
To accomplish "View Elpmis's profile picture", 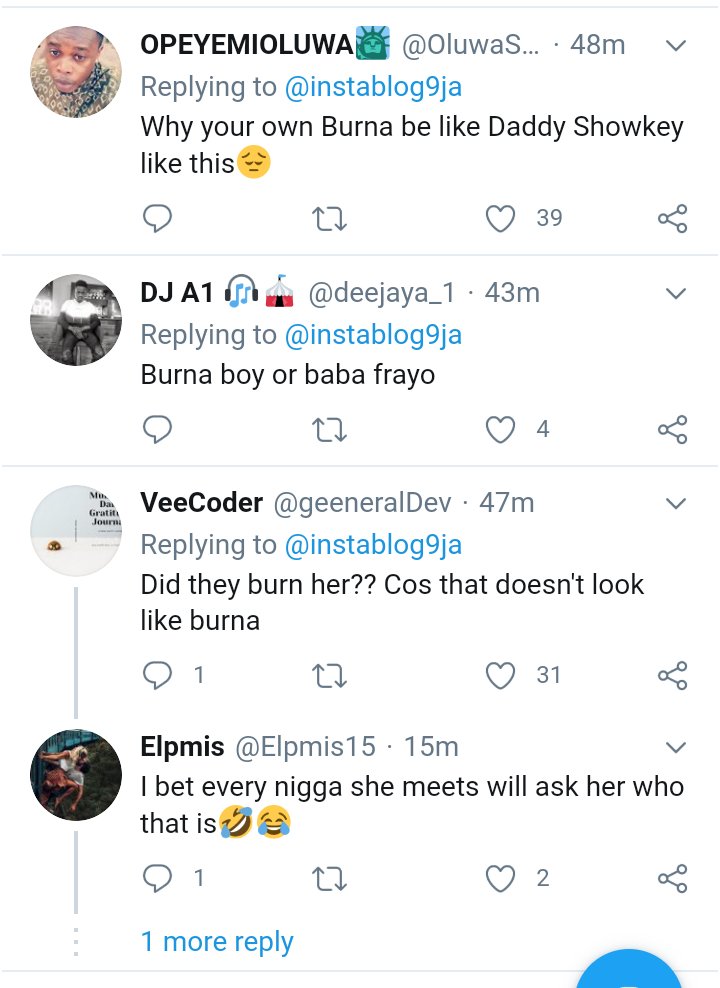I will [76, 775].
